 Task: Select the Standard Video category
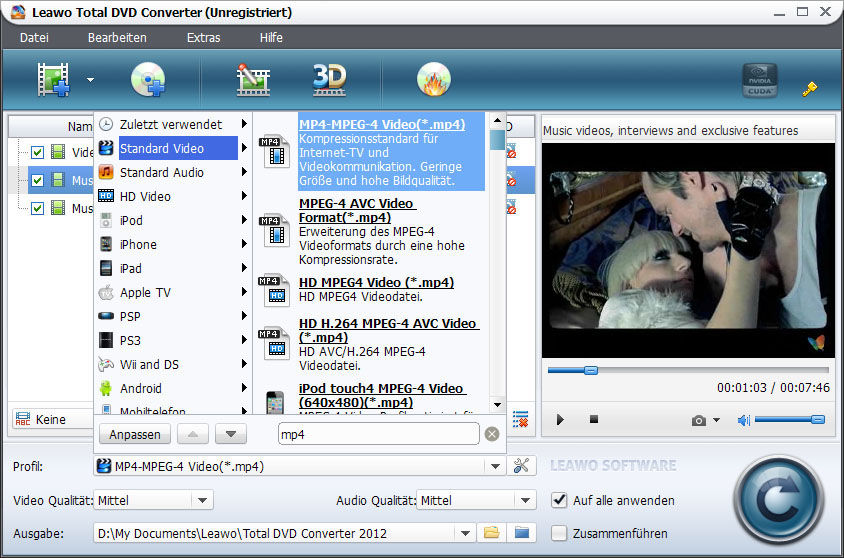173,148
